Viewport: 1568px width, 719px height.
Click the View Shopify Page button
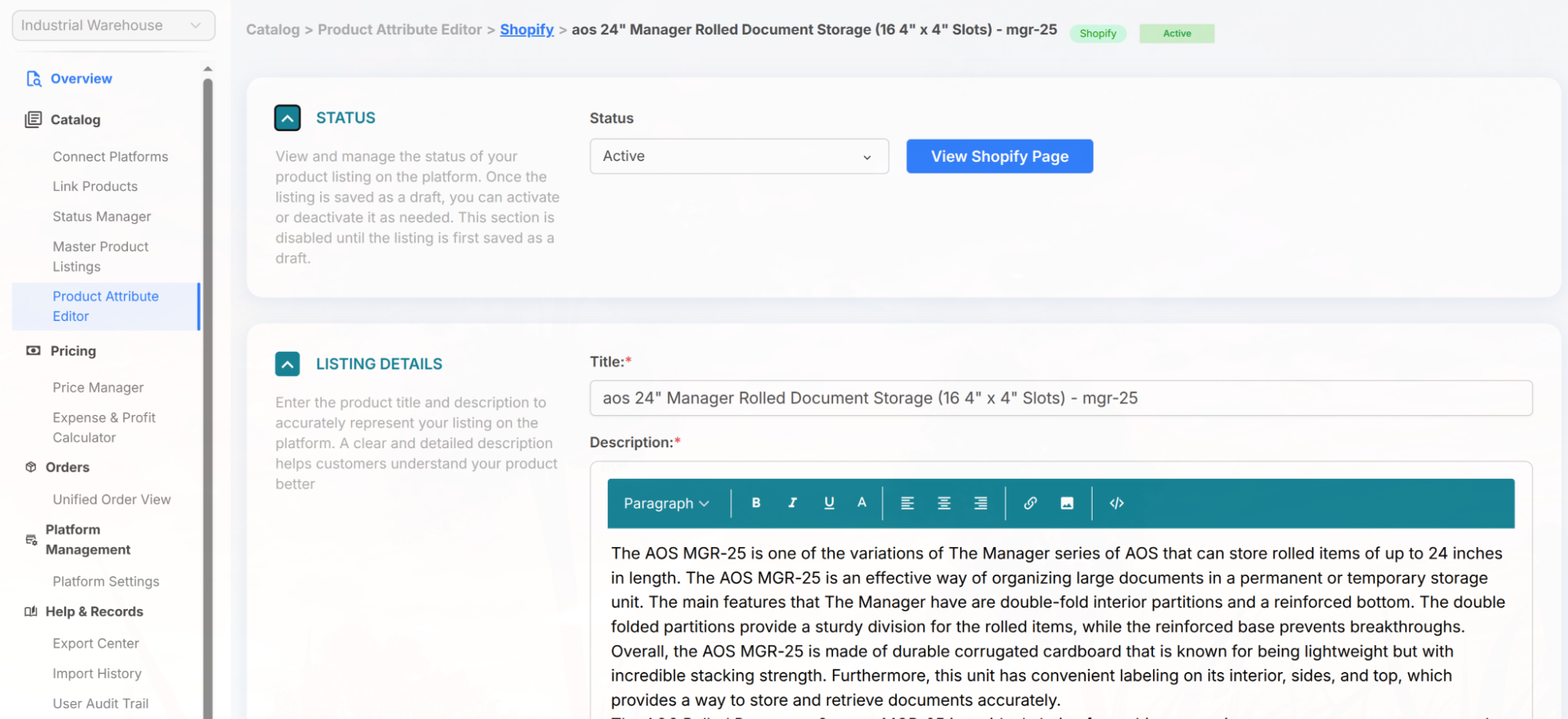coord(999,156)
